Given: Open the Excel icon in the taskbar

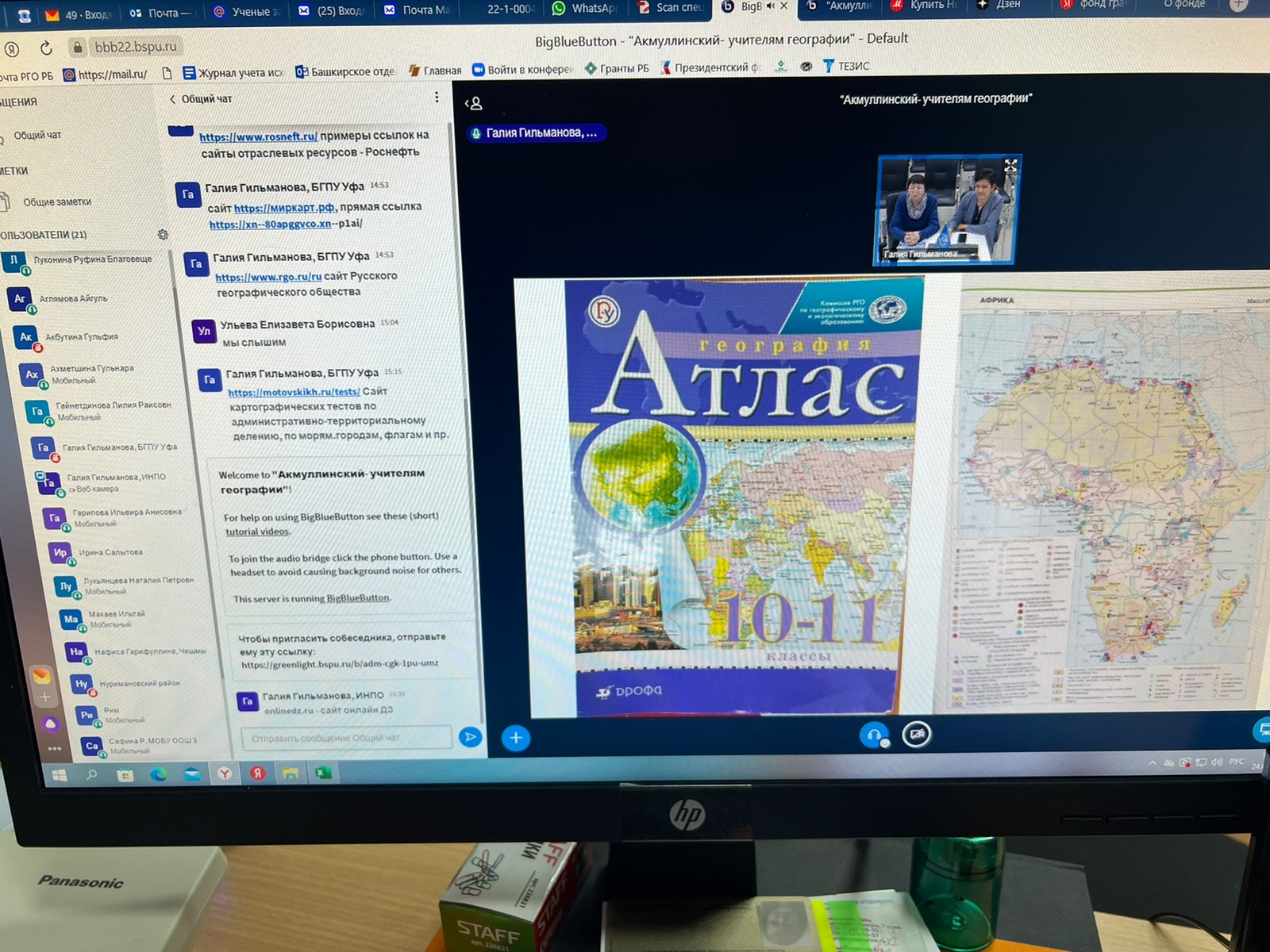Looking at the screenshot, I should [x=323, y=773].
